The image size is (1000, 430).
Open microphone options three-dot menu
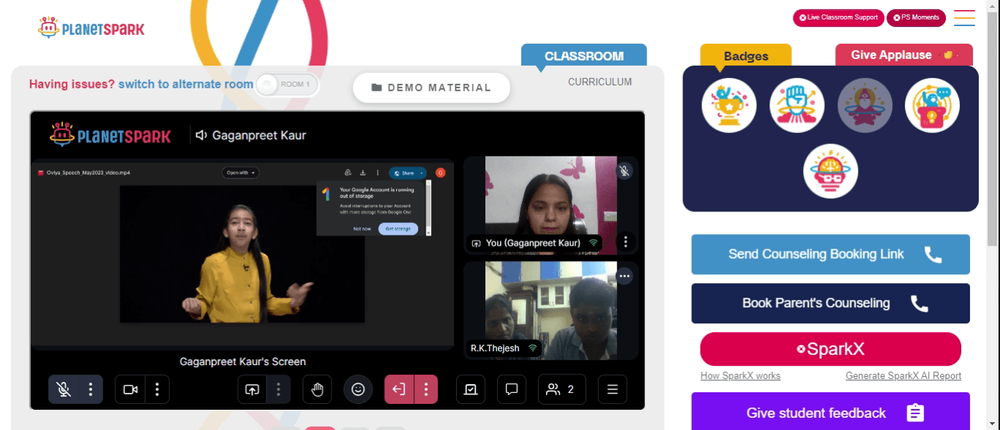point(91,389)
